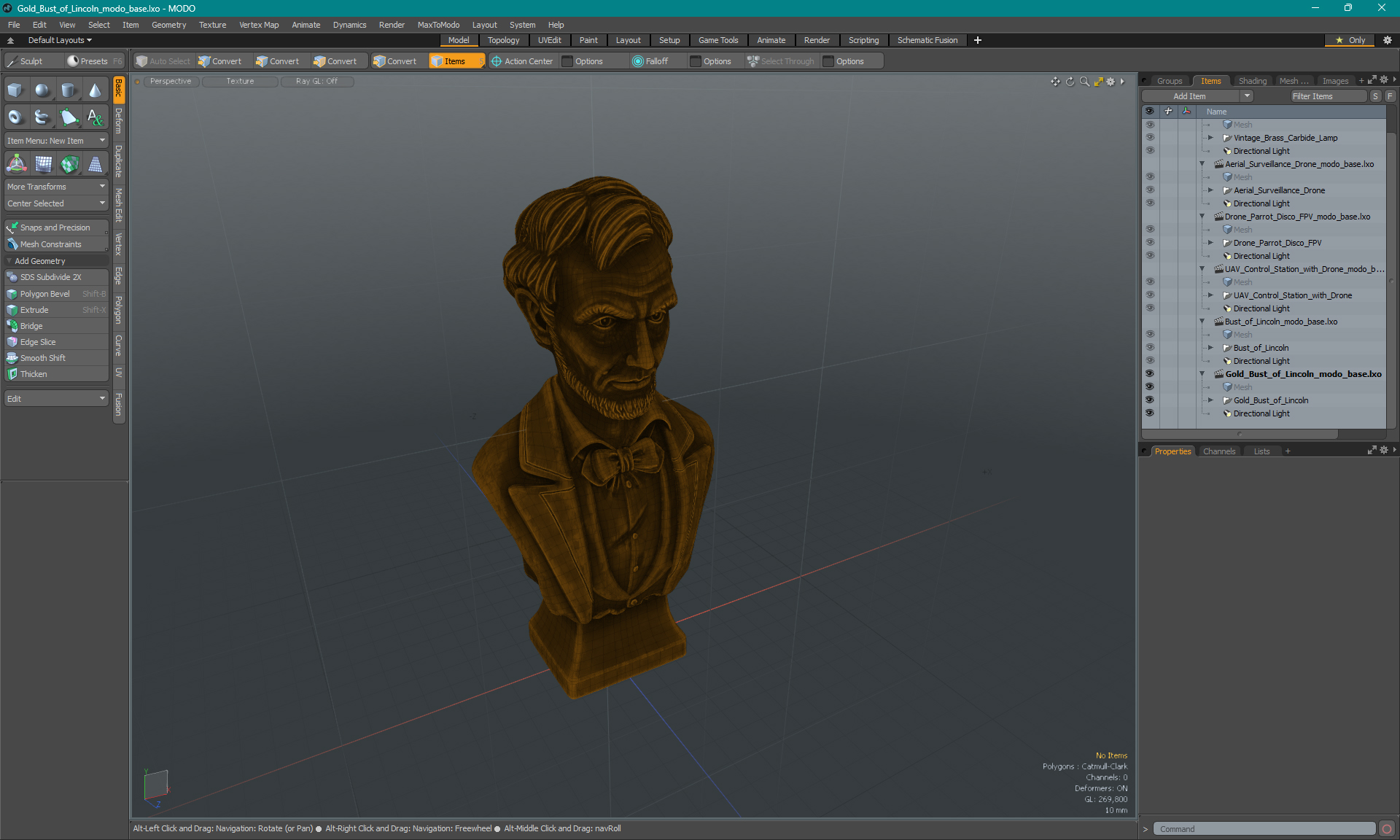
Task: Toggle visibility of Drone_Parrot_Disco_FPV item
Action: pos(1150,242)
